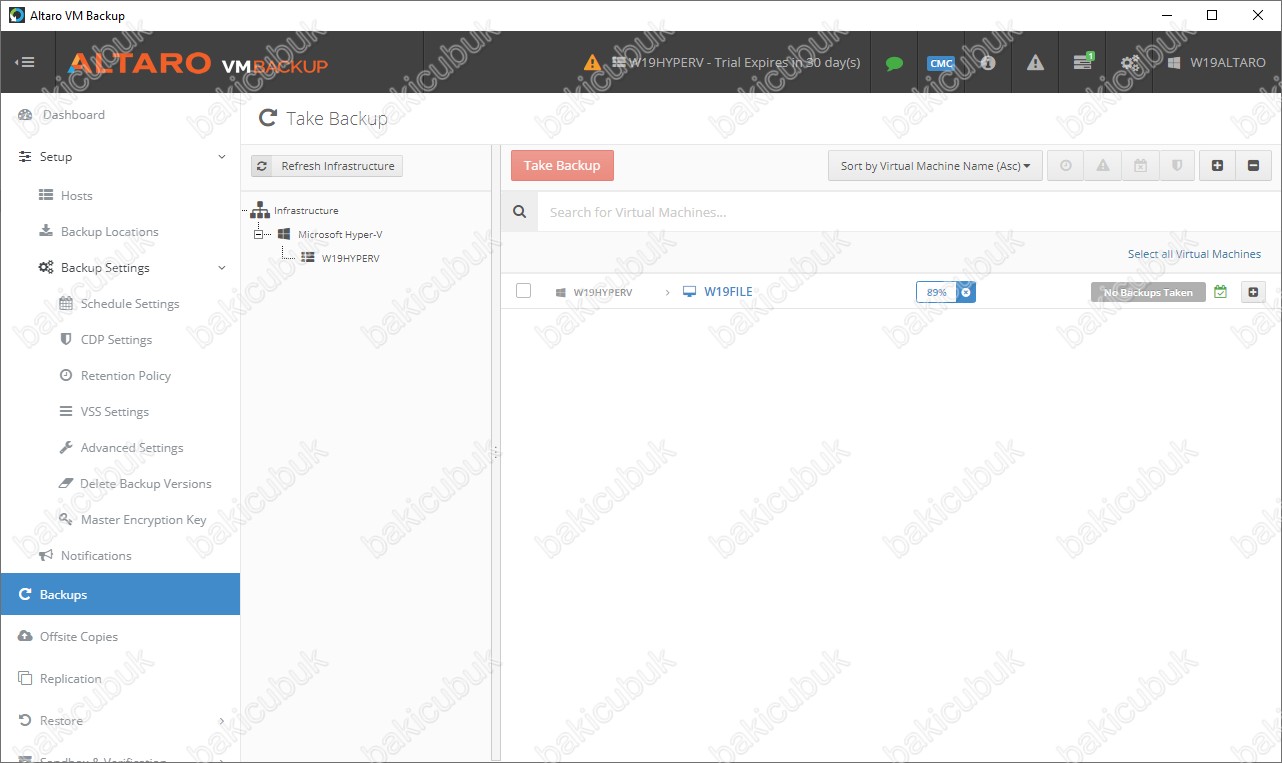Click the 89% backup progress indicator
Screen dimensions: 1282x763
click(936, 292)
